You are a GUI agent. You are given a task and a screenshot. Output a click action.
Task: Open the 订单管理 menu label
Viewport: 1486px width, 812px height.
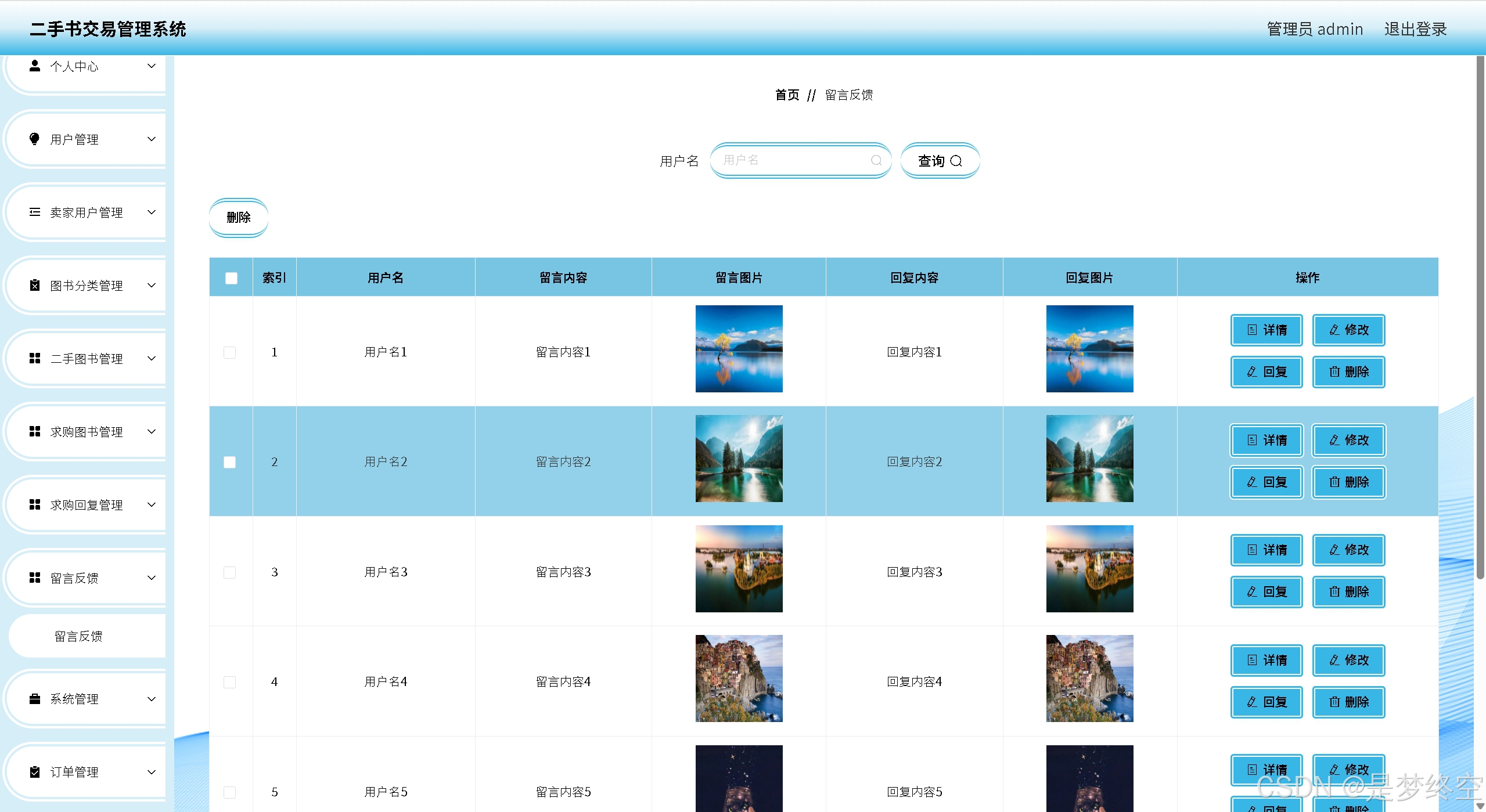(x=74, y=772)
